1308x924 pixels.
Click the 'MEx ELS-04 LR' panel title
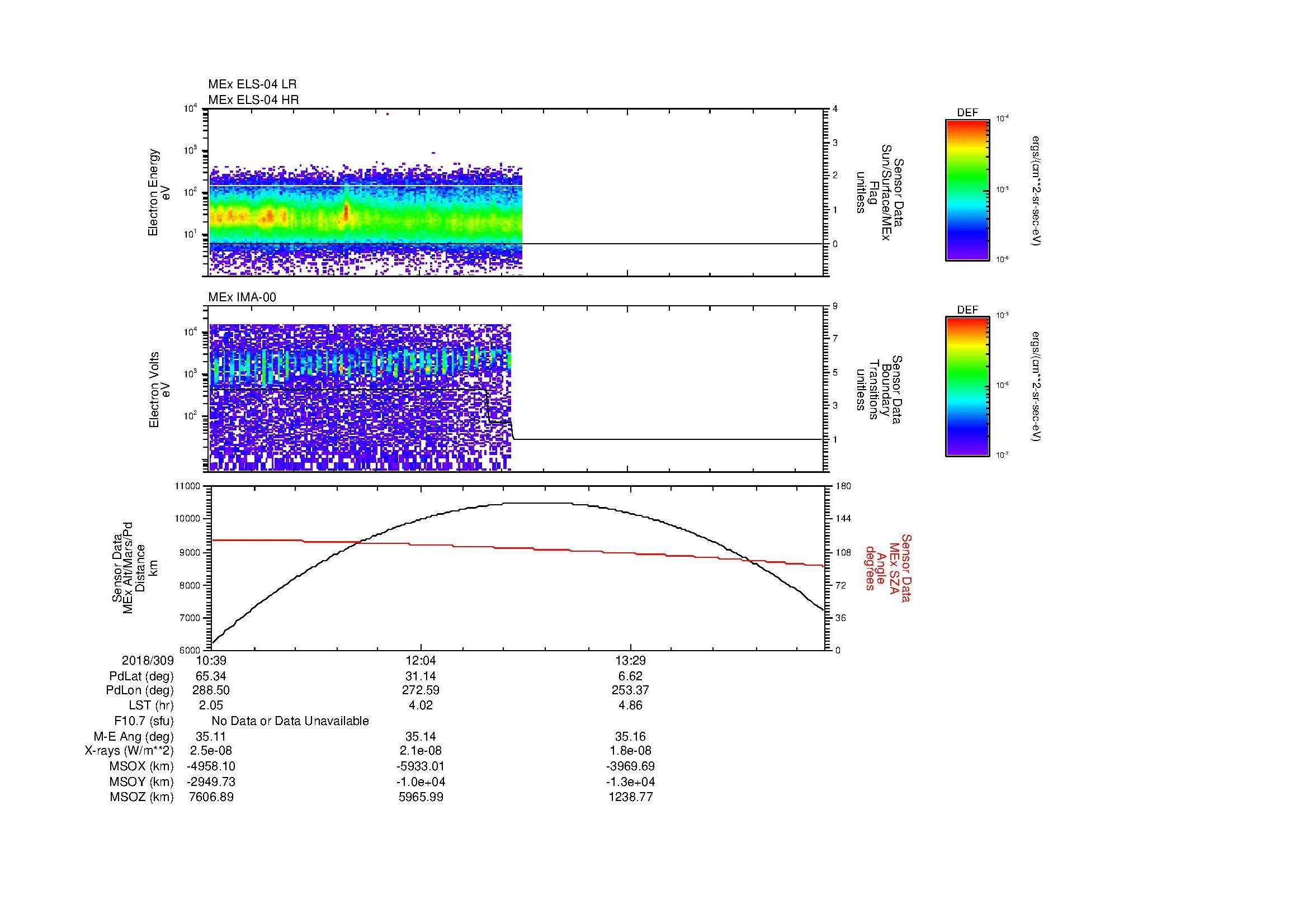tap(252, 84)
